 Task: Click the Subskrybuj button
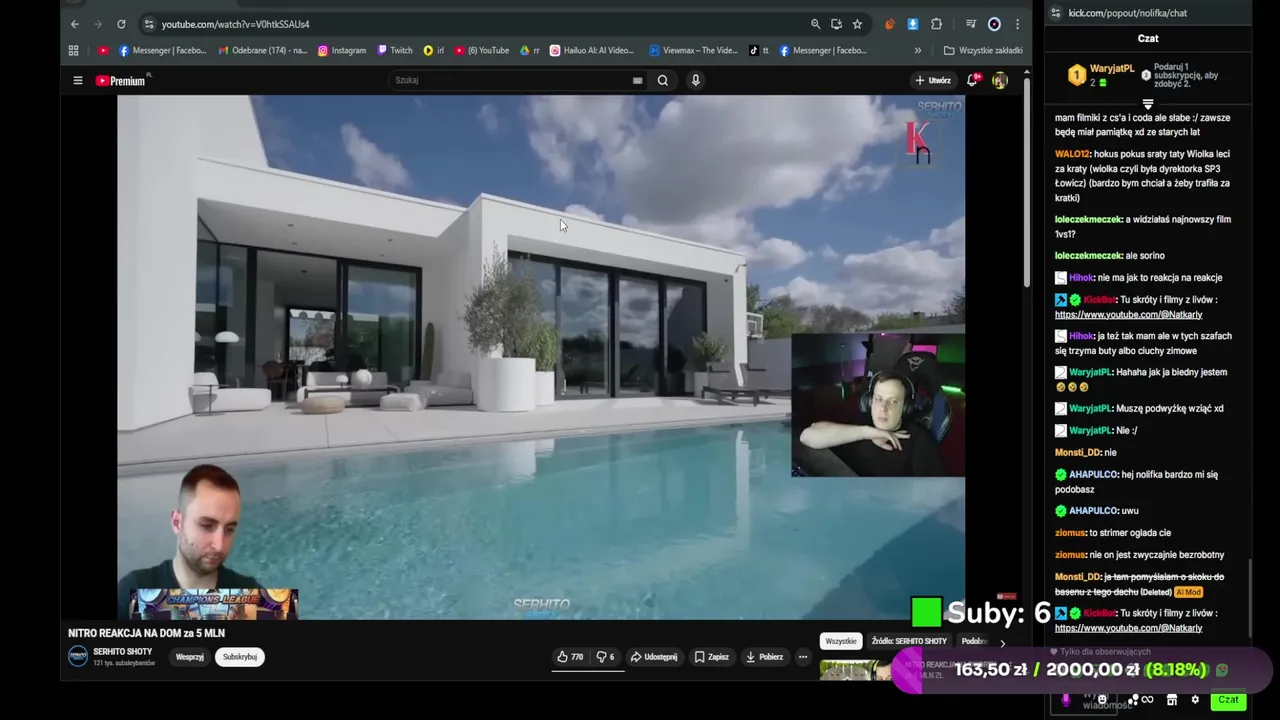240,657
